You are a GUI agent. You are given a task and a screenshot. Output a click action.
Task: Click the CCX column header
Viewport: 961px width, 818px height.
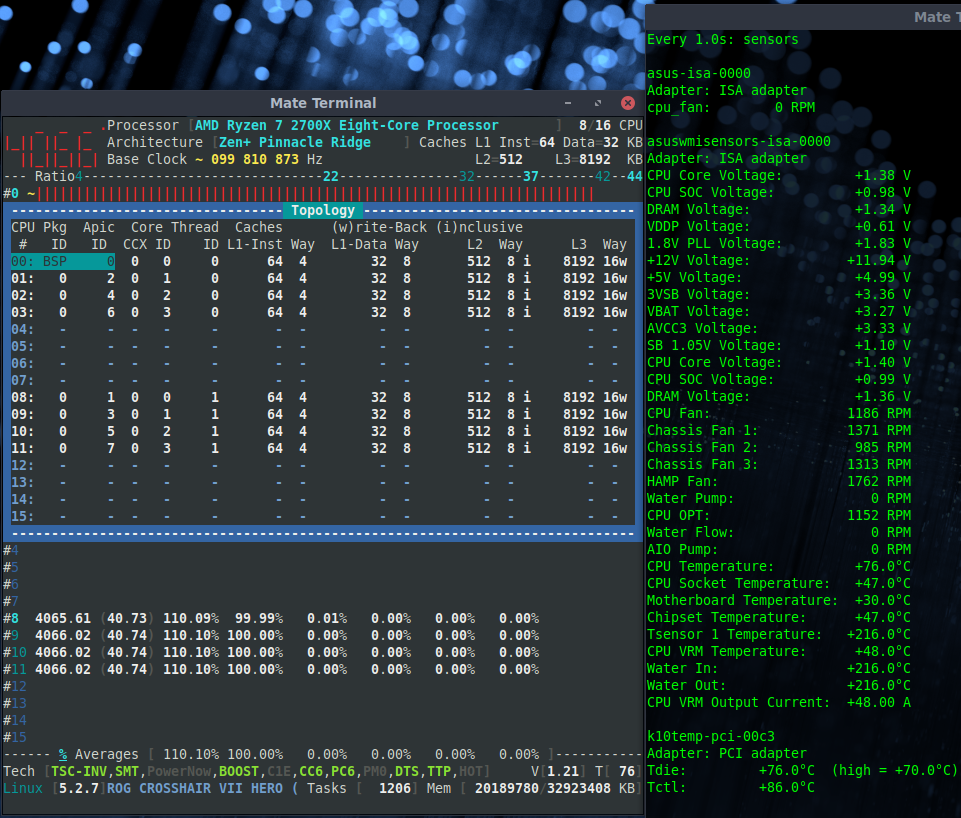135,244
